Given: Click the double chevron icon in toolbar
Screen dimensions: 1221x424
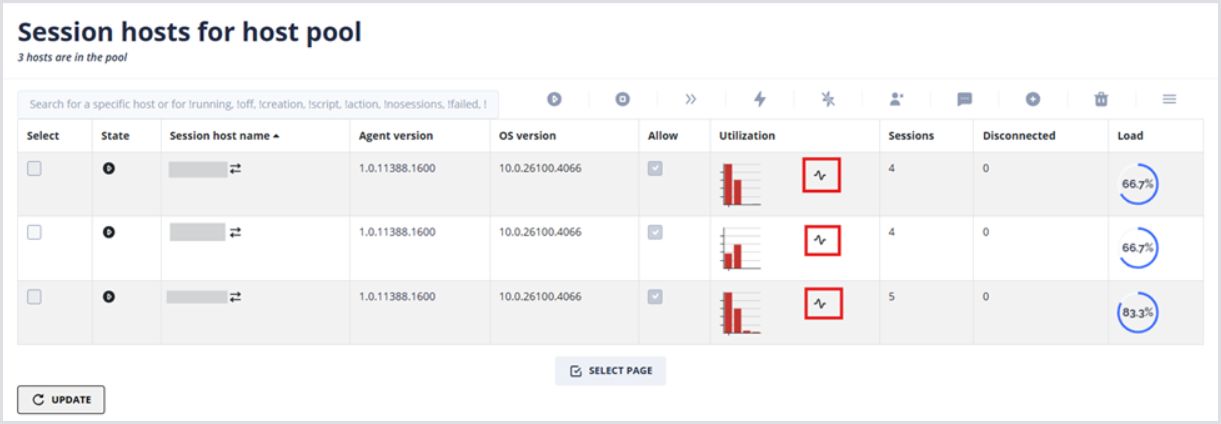Looking at the screenshot, I should point(691,99).
